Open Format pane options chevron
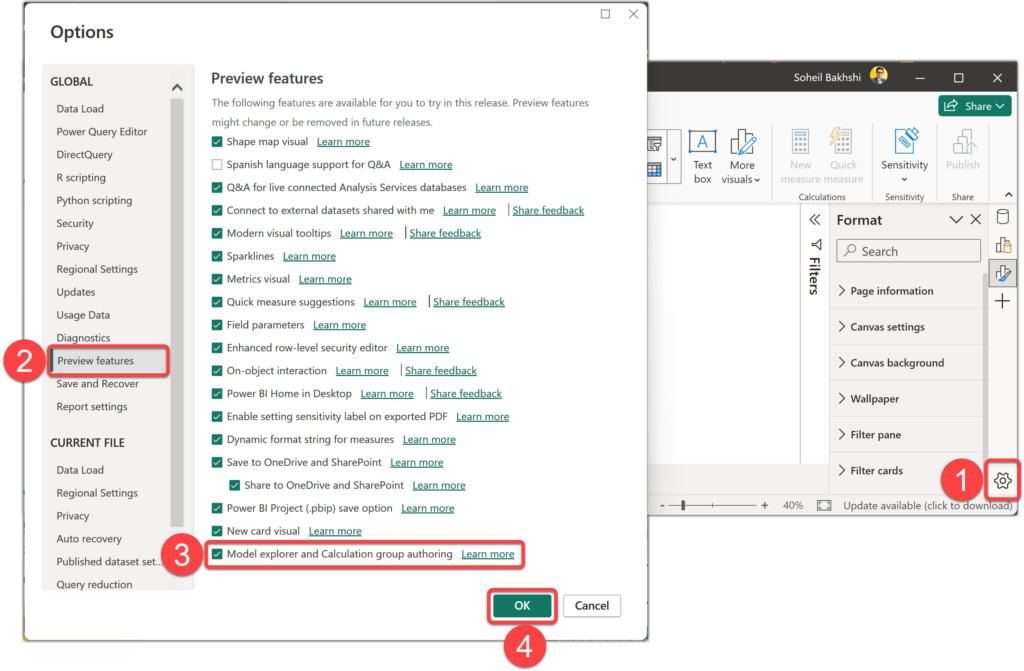 956,220
